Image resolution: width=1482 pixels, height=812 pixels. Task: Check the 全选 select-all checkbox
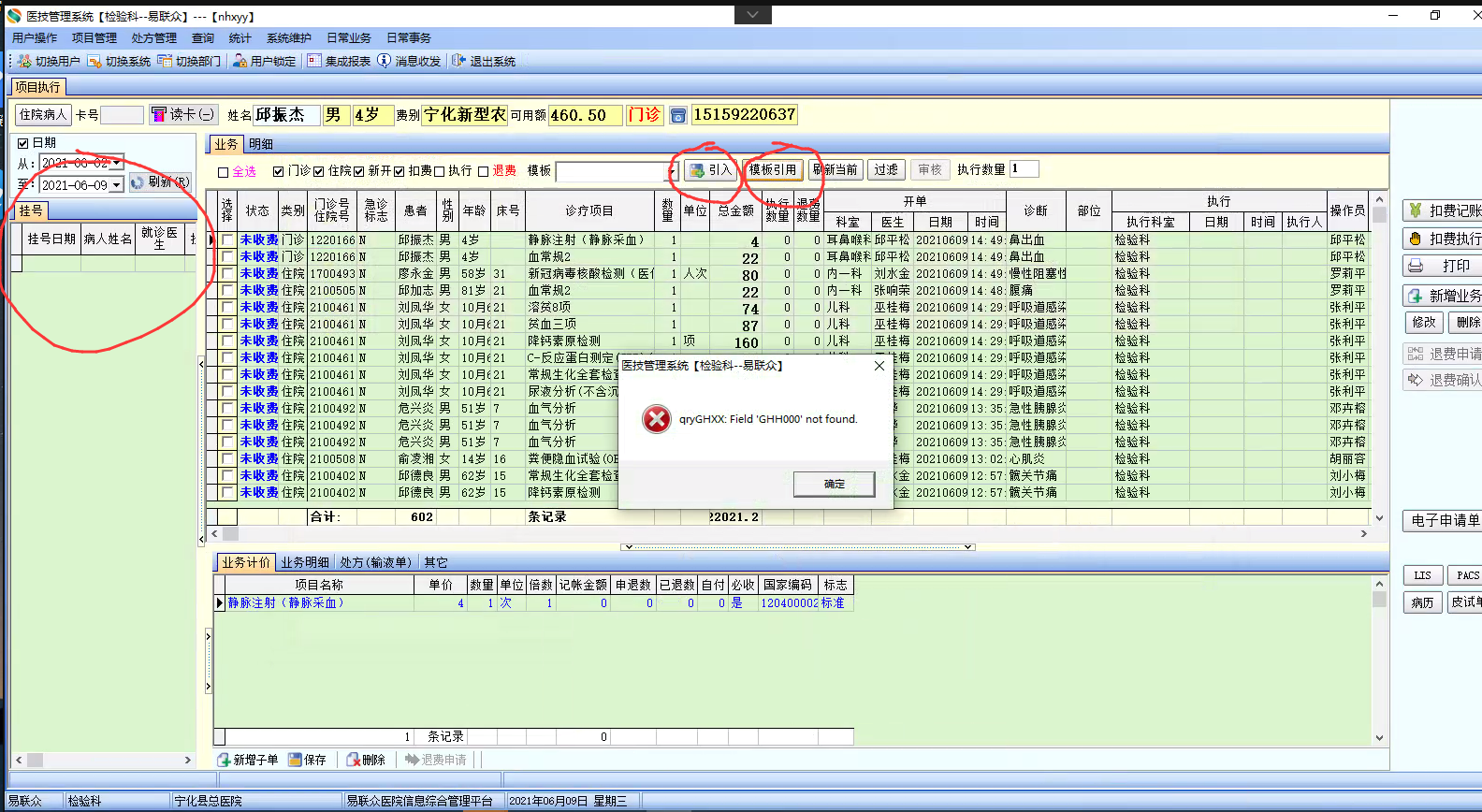click(x=223, y=172)
